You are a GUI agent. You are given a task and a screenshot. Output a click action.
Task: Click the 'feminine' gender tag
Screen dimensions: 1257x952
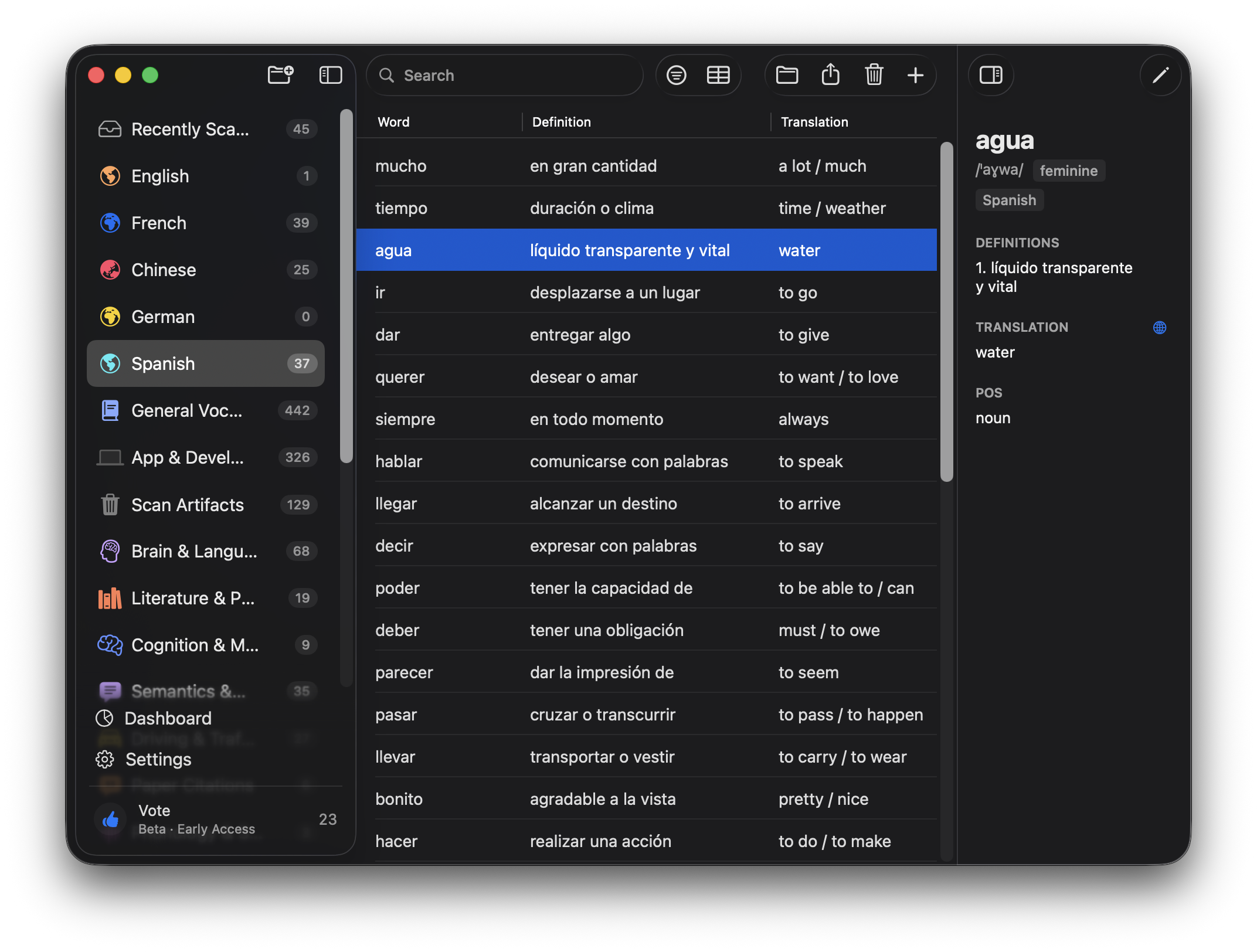pos(1069,171)
